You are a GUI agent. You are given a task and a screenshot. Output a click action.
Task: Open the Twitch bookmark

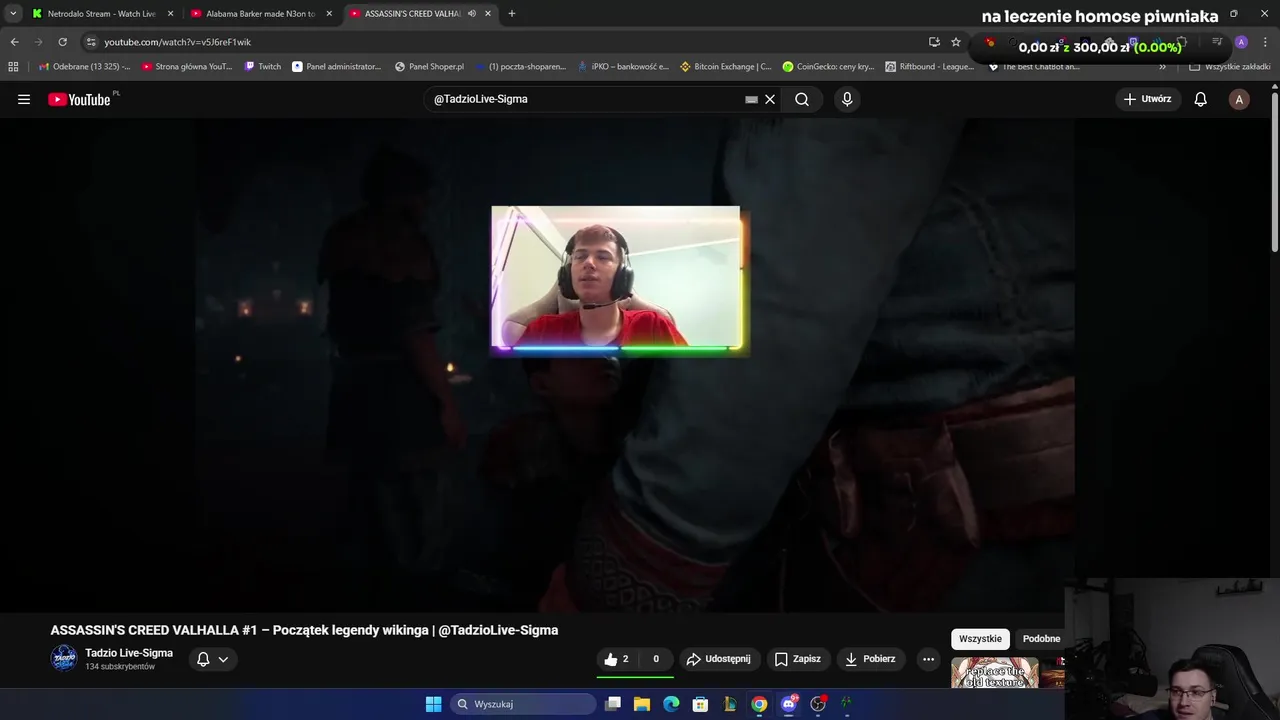click(263, 67)
